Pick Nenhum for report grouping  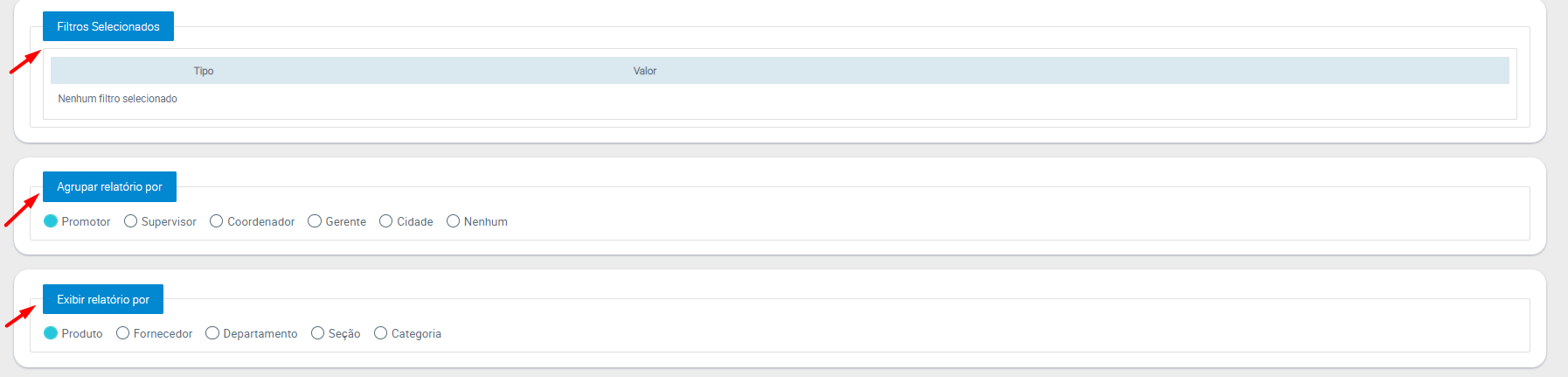click(x=453, y=221)
